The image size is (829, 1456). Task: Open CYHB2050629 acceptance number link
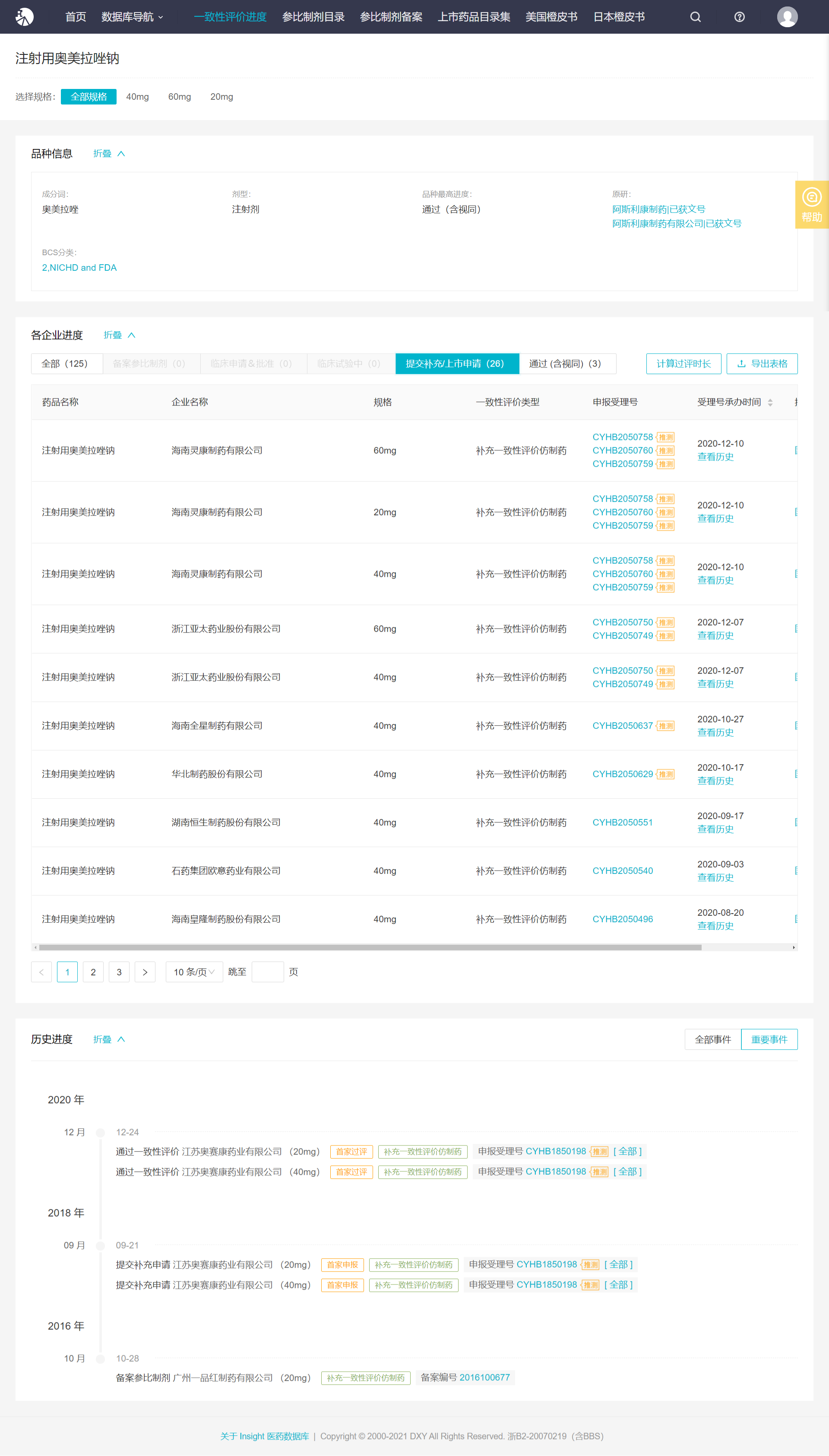pos(622,774)
